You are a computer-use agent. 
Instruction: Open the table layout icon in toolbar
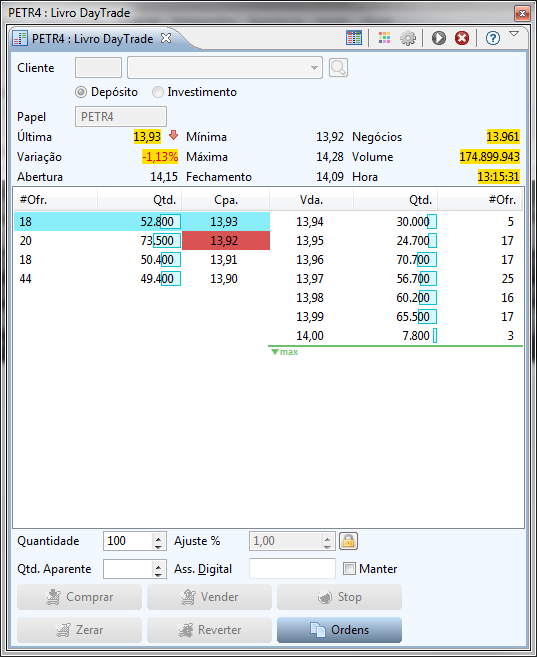[354, 38]
